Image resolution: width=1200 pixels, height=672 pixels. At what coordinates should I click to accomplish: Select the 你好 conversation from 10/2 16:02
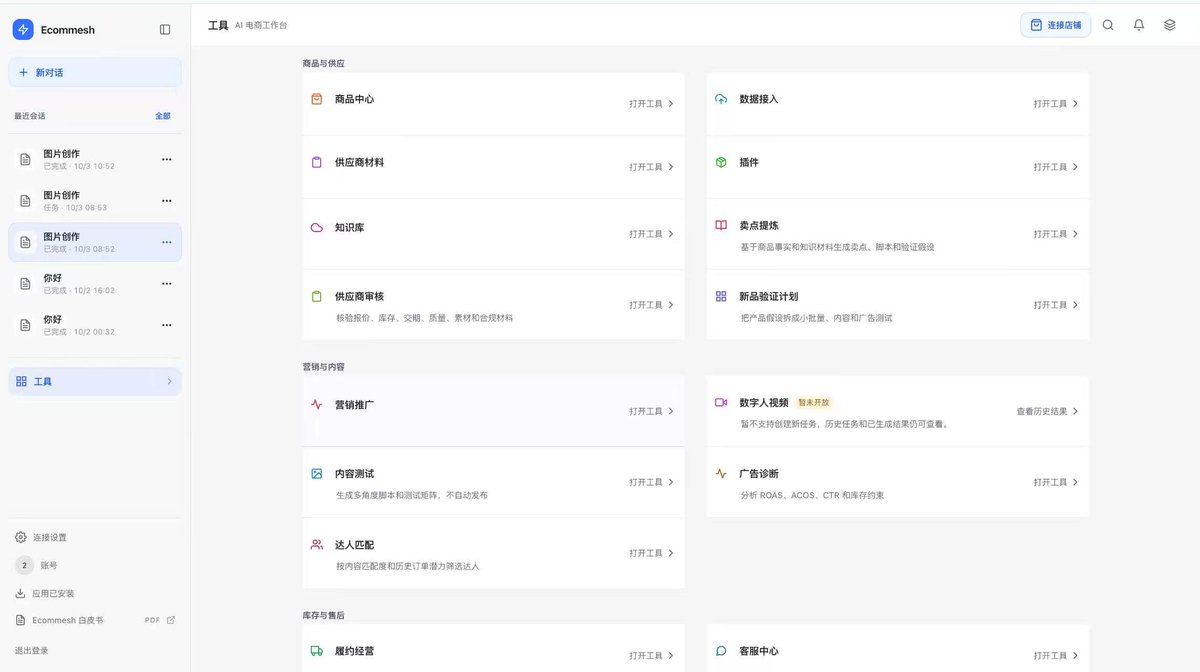coord(95,283)
